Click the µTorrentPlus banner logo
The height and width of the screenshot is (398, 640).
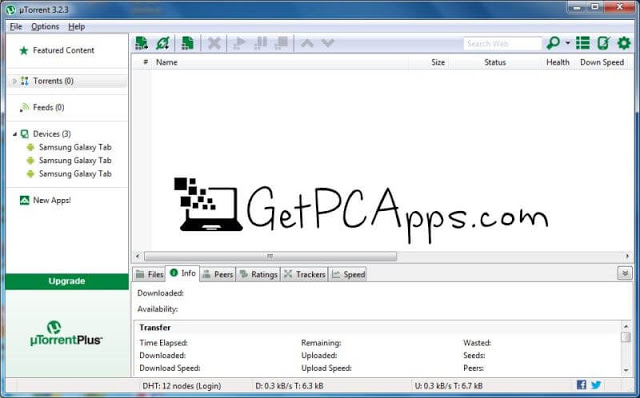pyautogui.click(x=66, y=334)
